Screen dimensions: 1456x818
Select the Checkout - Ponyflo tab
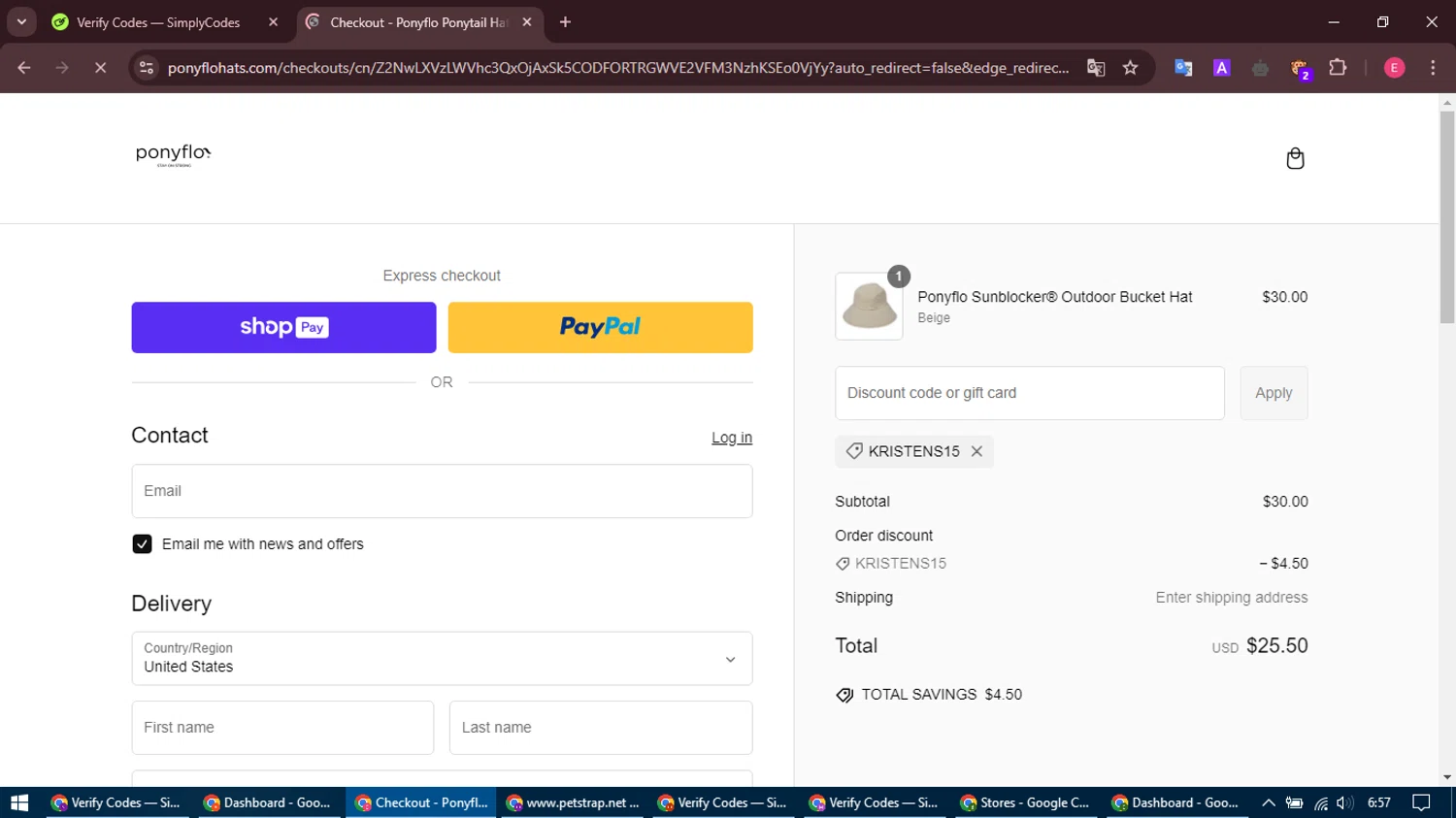point(417,22)
